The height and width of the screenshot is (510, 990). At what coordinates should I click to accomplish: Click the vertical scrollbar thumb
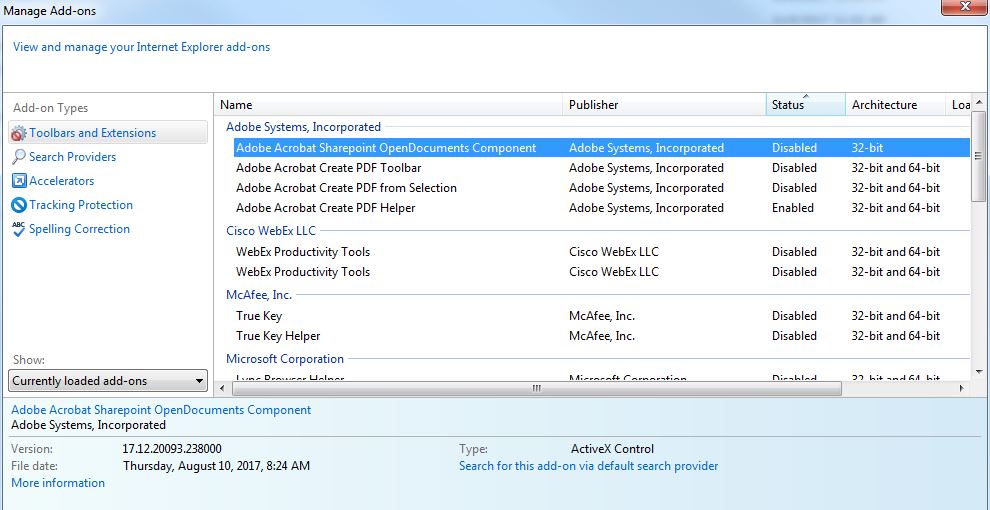point(979,157)
